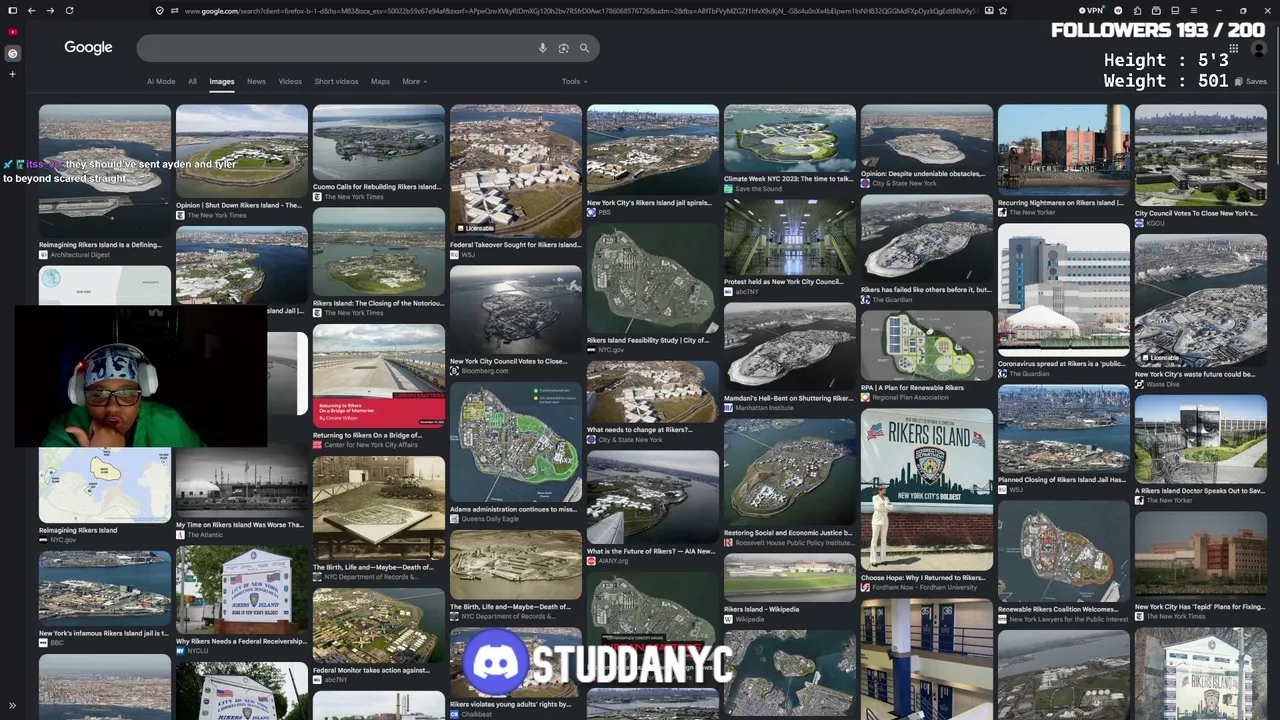Screen dimensions: 1280x720
Task: Click 'Restoring Social and Economic Justice' title
Action: click(789, 533)
